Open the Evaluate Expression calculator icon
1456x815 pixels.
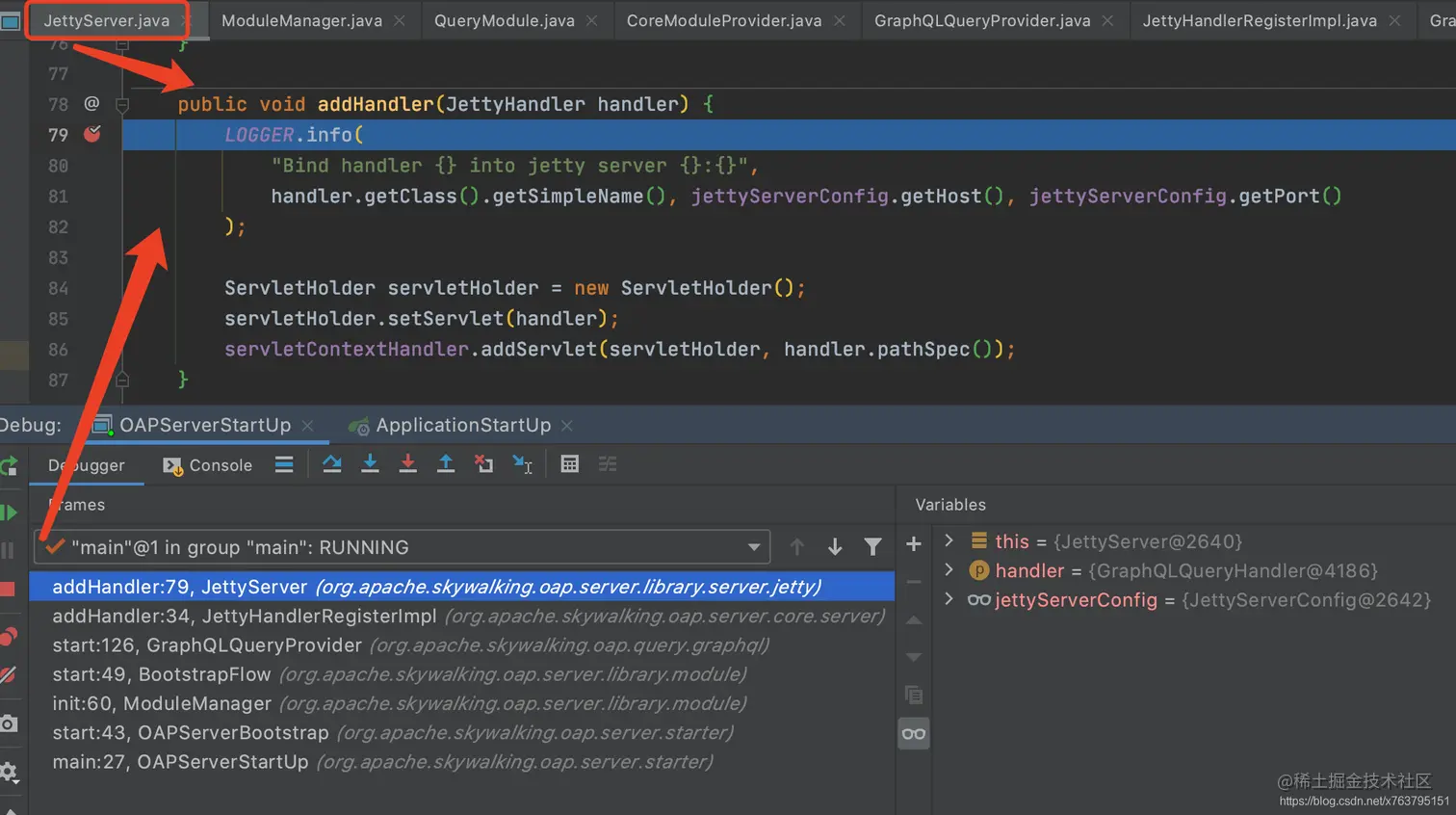click(570, 464)
